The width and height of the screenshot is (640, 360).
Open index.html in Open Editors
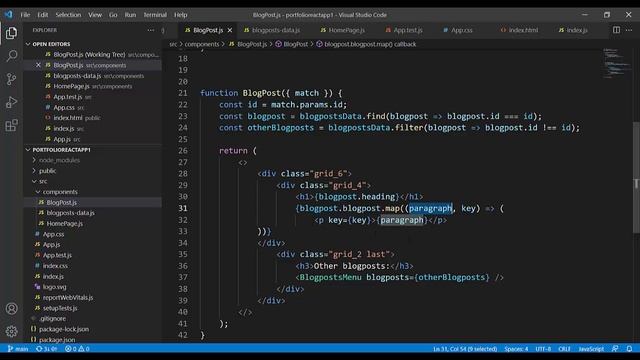pyautogui.click(x=92, y=118)
